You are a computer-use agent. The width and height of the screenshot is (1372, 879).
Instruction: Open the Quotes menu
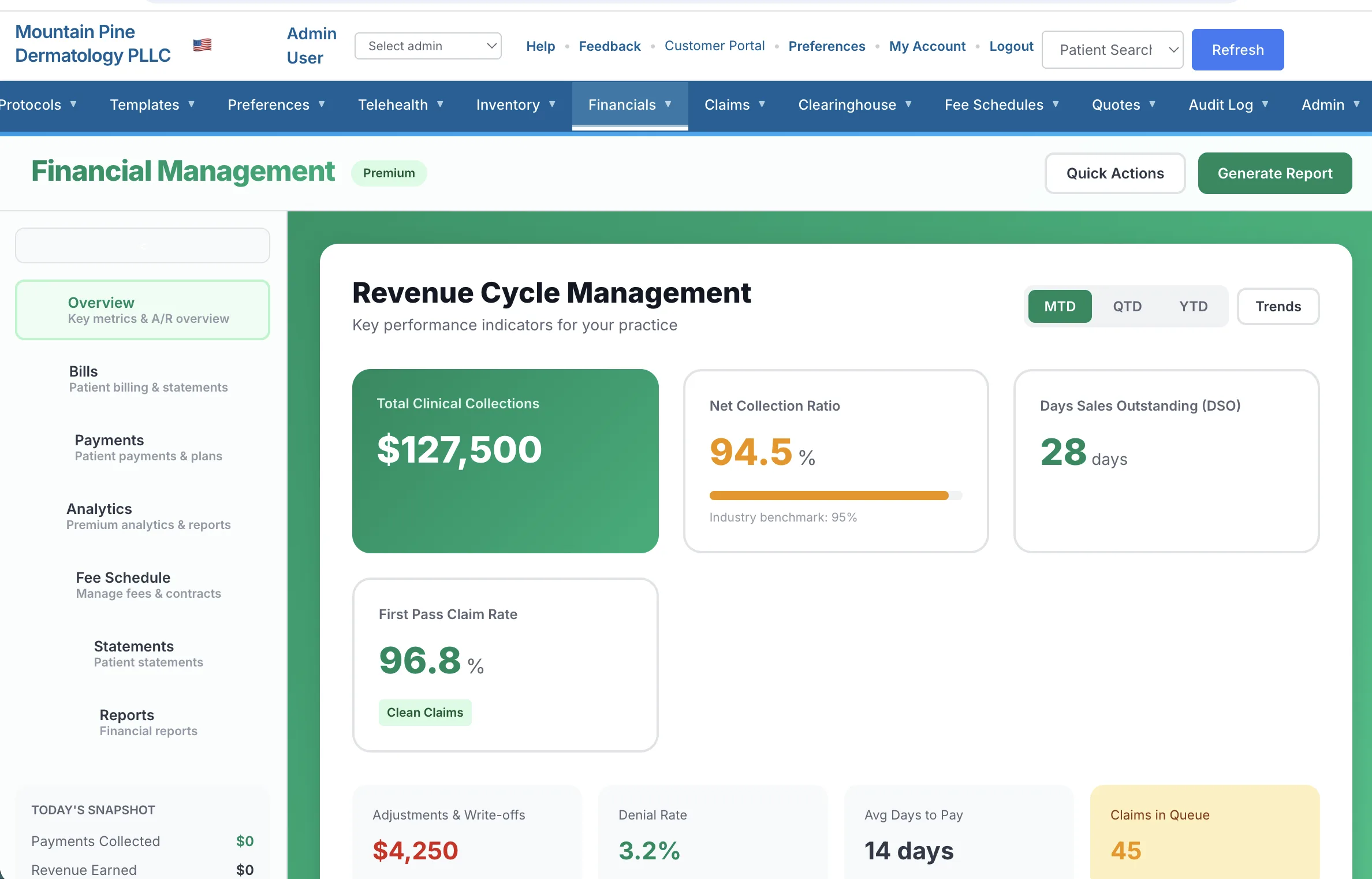click(1124, 105)
